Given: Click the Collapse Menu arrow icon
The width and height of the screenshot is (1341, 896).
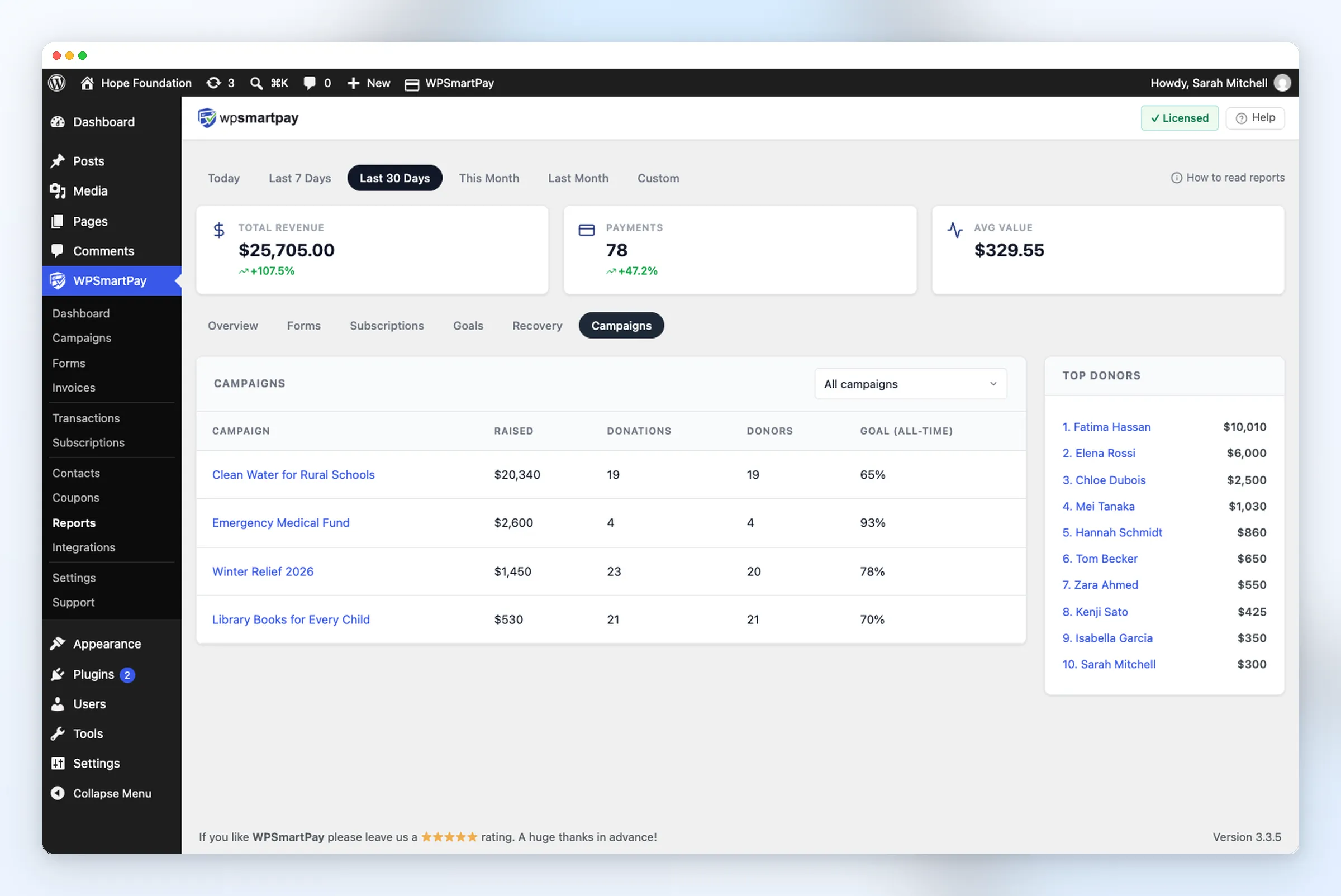Looking at the screenshot, I should click(58, 793).
